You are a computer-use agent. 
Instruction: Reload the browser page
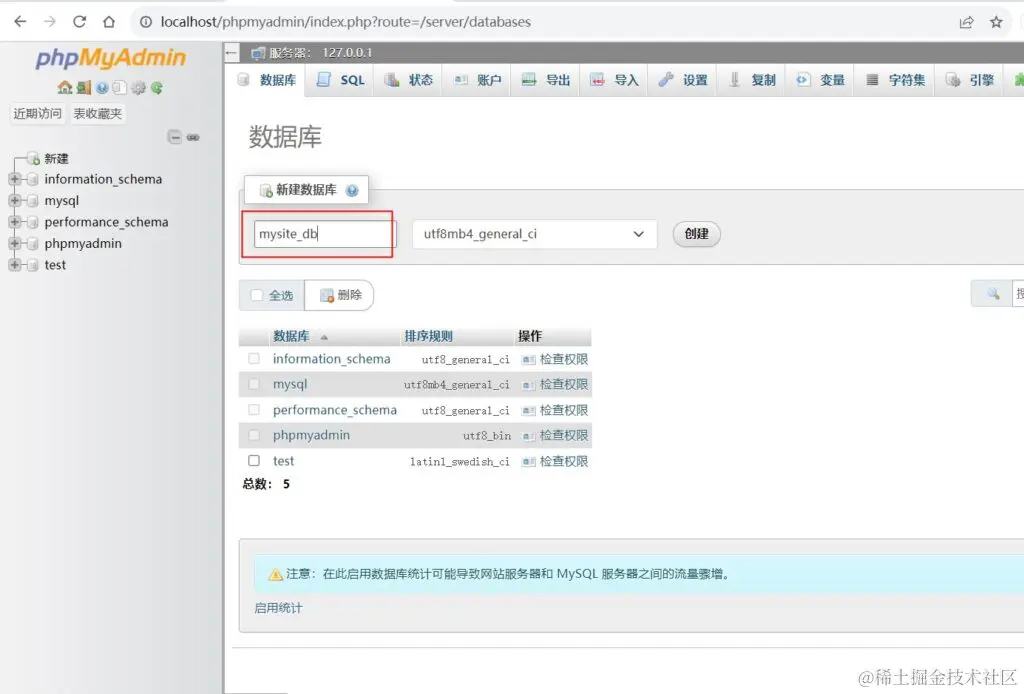[80, 22]
